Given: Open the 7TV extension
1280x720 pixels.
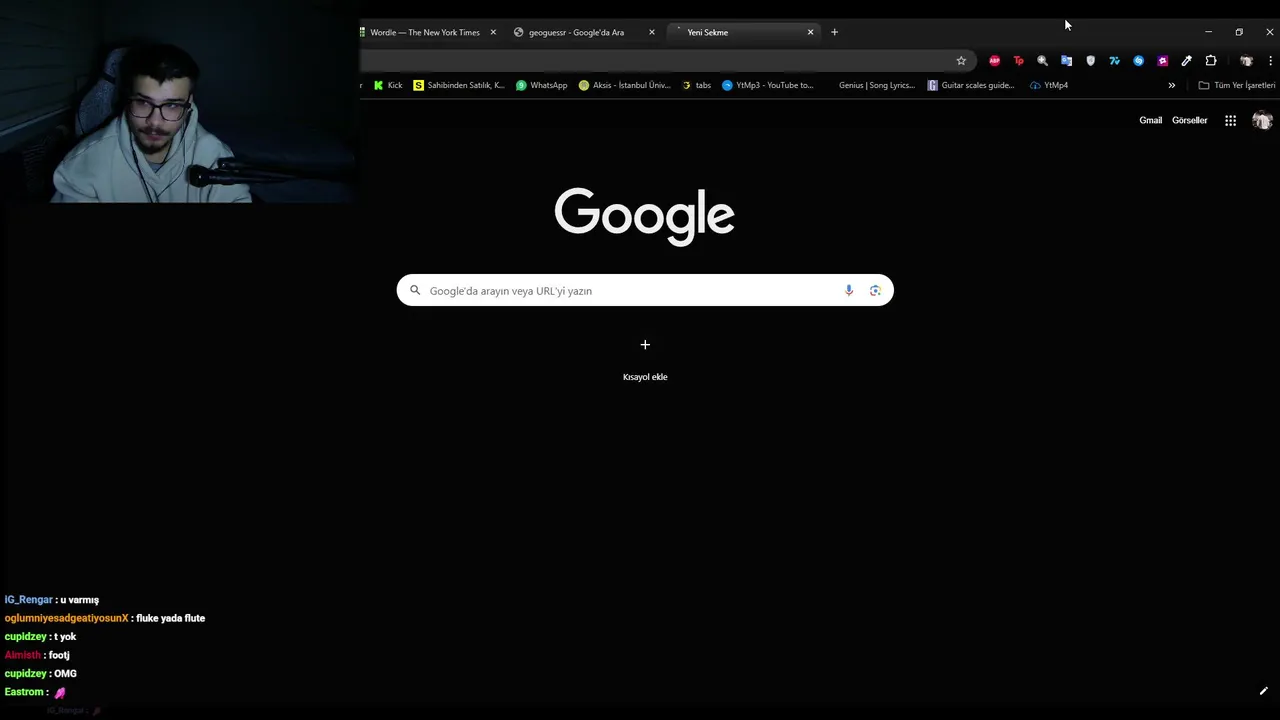Looking at the screenshot, I should point(1114,61).
